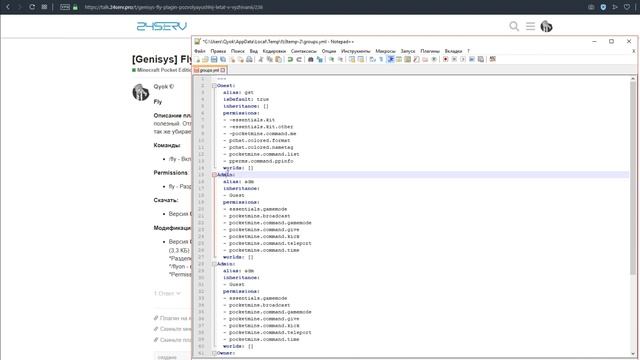Image resolution: width=640 pixels, height=360 pixels.
Task: Click the Print toolbar icon
Action: pos(249,60)
